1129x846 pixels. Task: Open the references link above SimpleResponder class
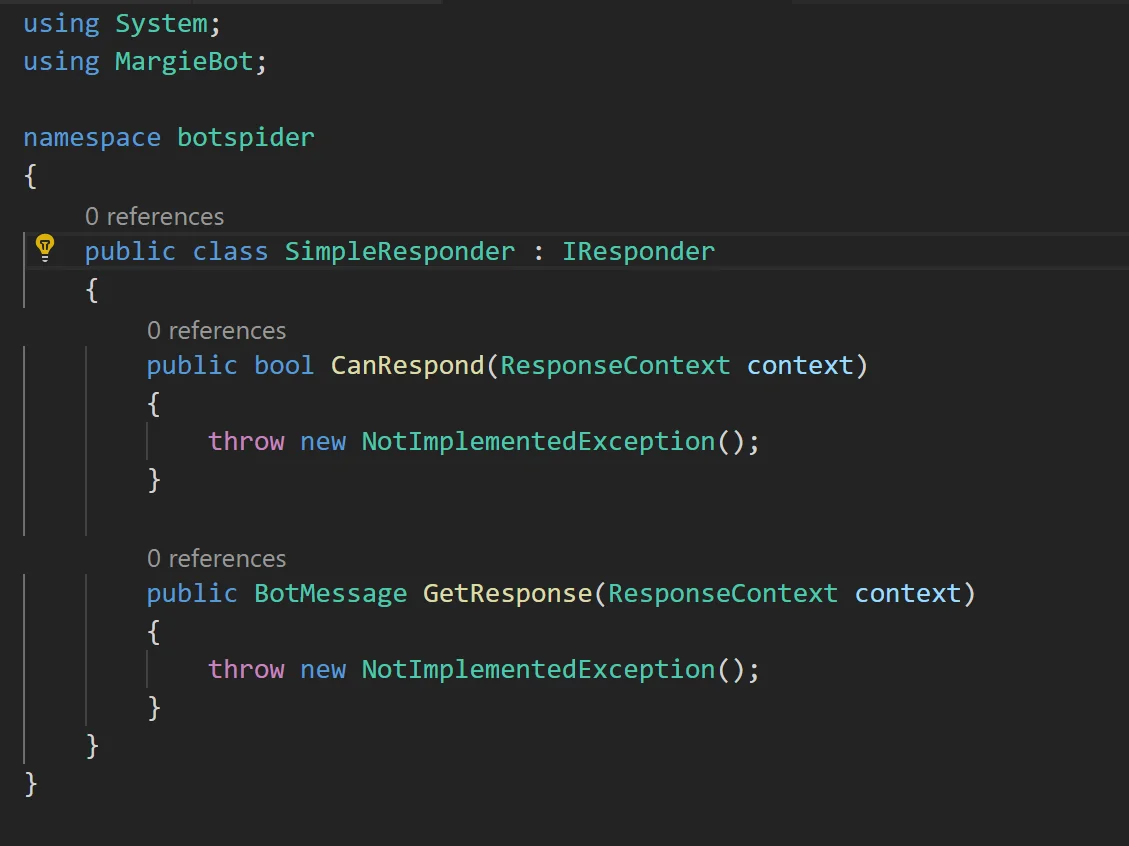[x=154, y=217]
